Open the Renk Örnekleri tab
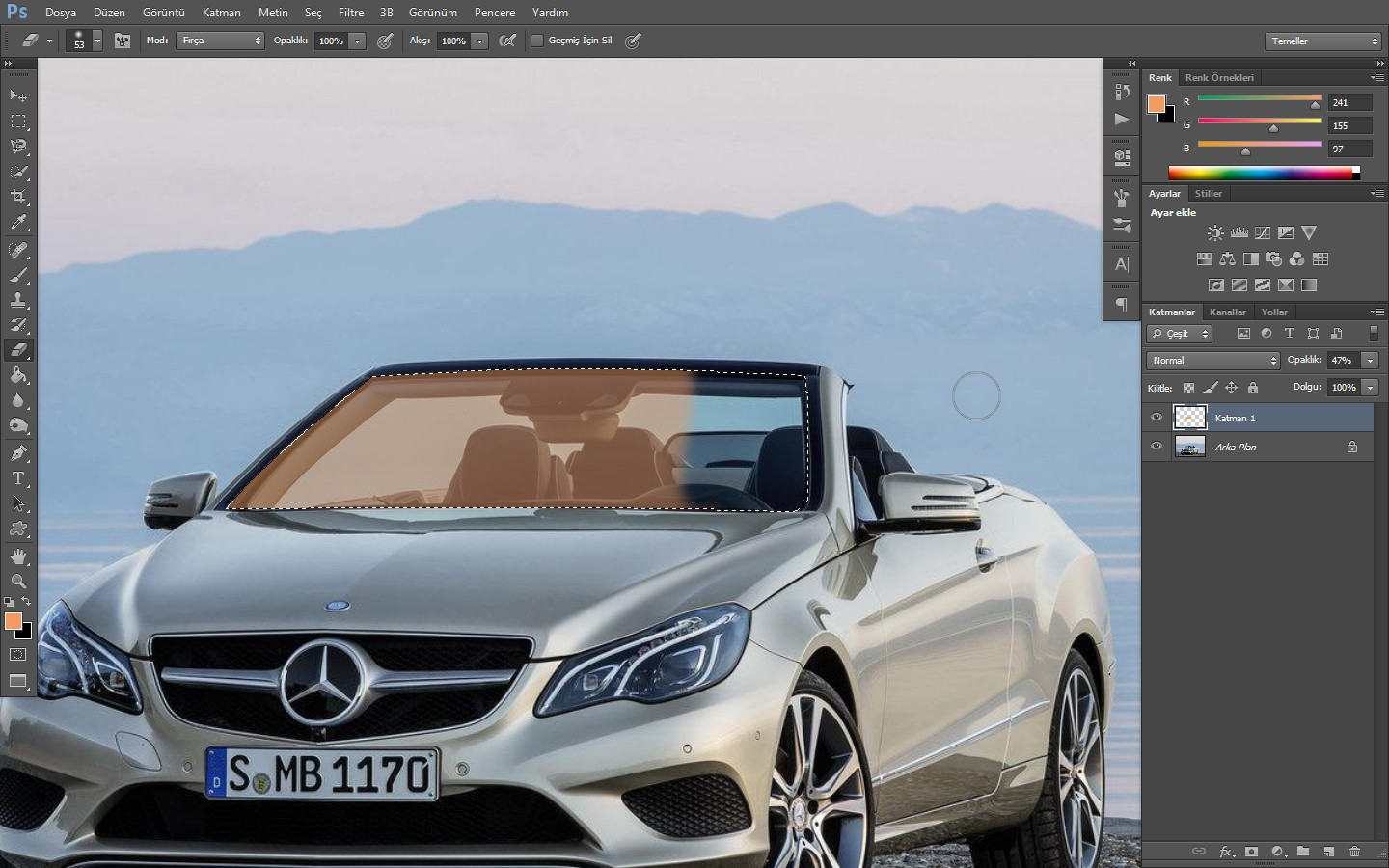The height and width of the screenshot is (868, 1389). point(1219,78)
